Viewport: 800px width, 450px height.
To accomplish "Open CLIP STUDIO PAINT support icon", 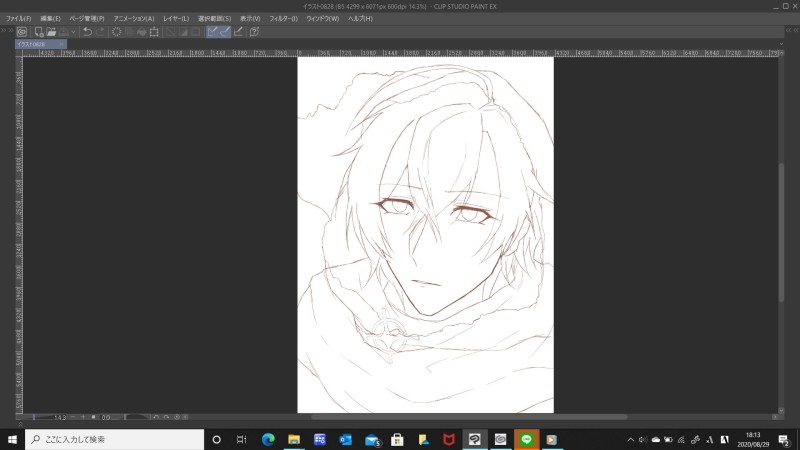I will point(254,32).
